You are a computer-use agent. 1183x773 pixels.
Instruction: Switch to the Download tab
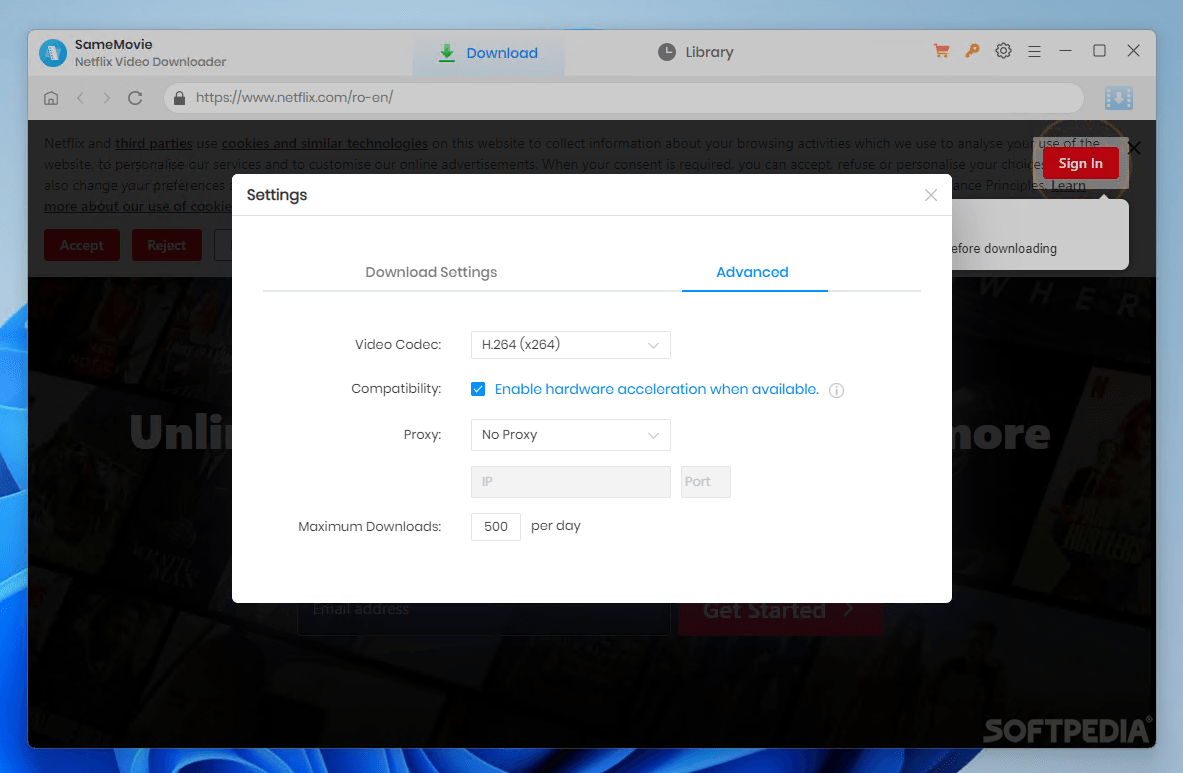point(488,53)
